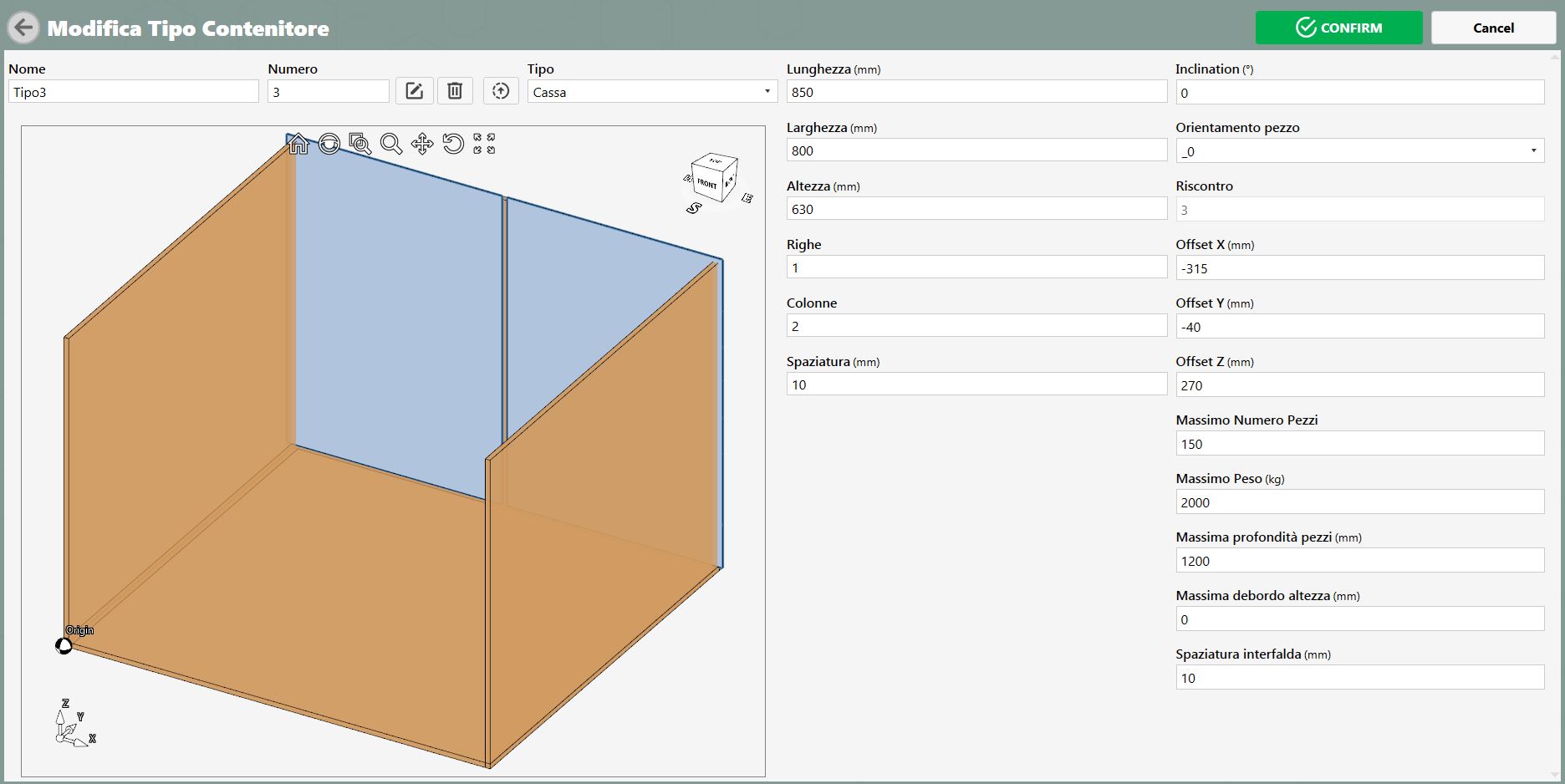Choose the pan arrows tool

pos(422,144)
